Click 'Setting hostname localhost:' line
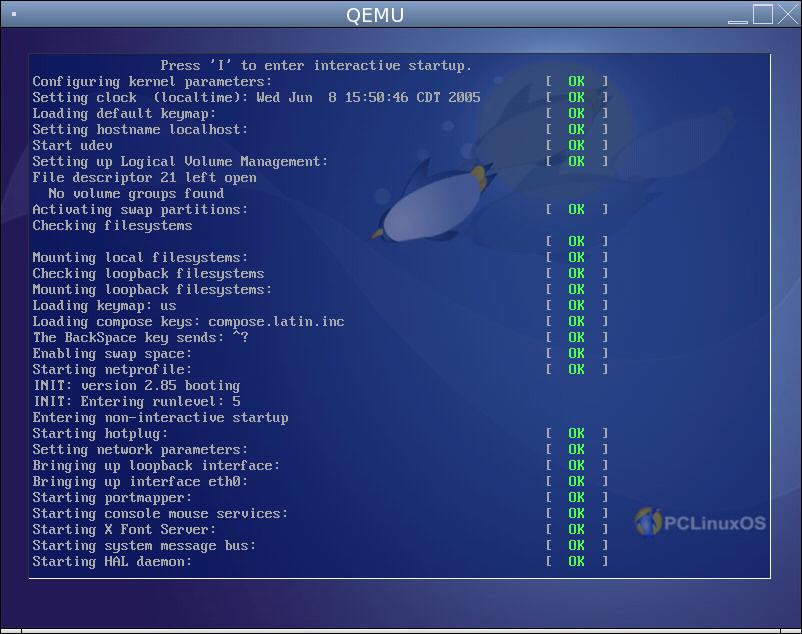 click(x=140, y=129)
